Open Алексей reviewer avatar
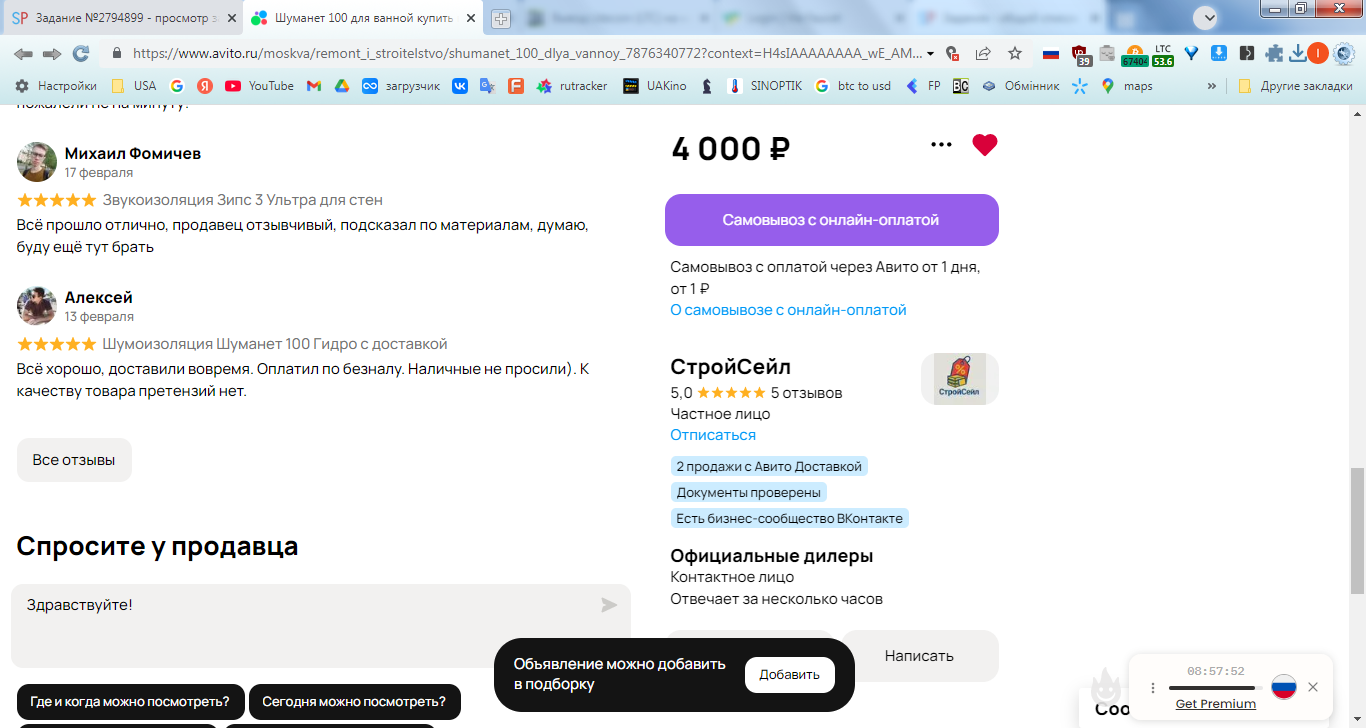Image resolution: width=1366 pixels, height=728 pixels. tap(37, 305)
